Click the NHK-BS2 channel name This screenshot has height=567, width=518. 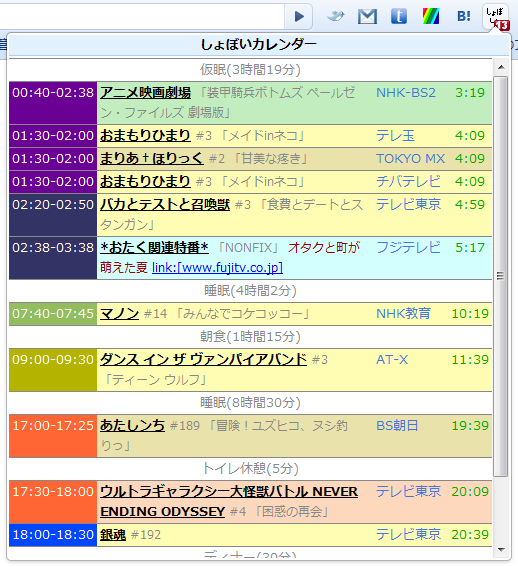pos(406,93)
